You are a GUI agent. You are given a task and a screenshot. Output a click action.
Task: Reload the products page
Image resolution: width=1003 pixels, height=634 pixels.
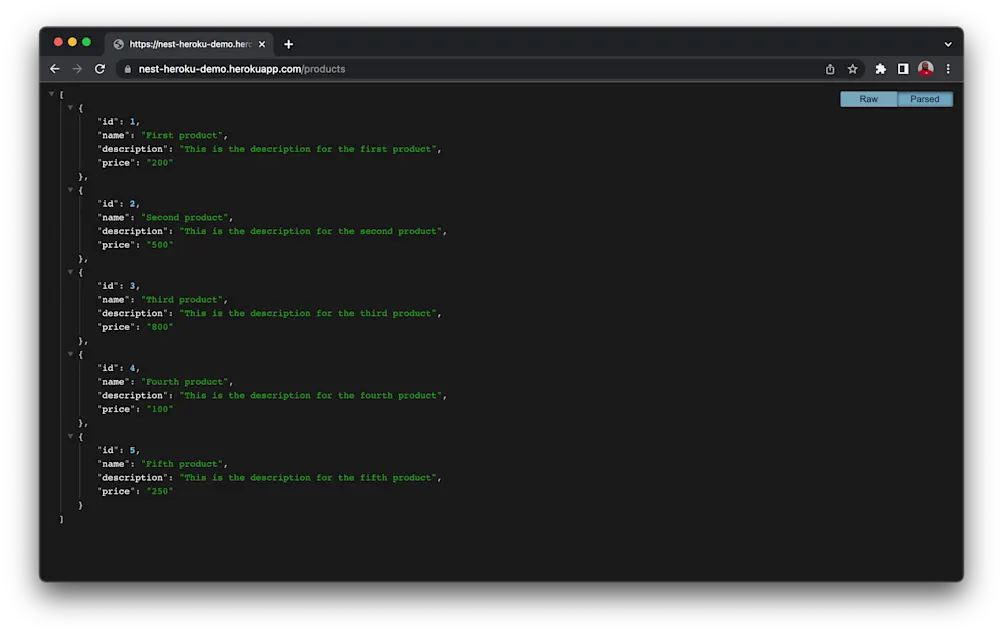pos(99,69)
